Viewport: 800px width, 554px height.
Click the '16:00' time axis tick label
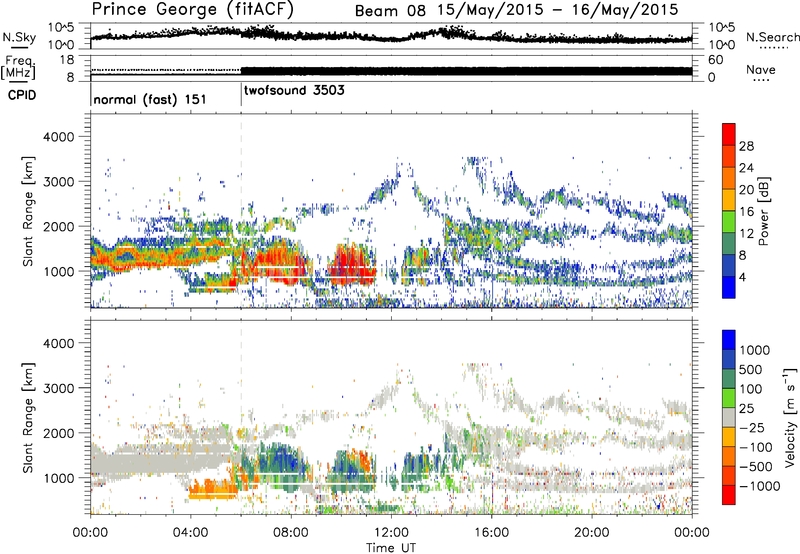pyautogui.click(x=491, y=533)
